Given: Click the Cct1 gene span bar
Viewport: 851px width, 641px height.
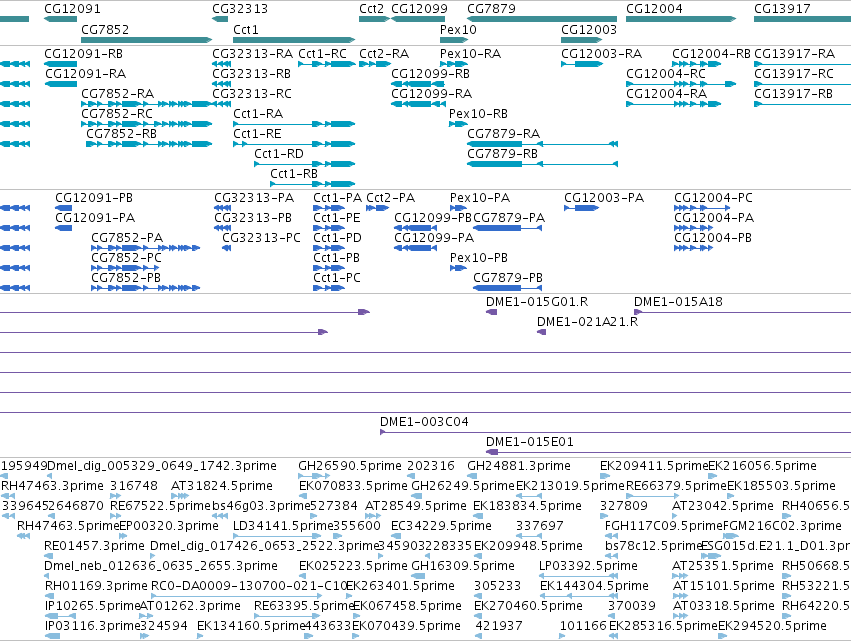Looking at the screenshot, I should tap(294, 40).
